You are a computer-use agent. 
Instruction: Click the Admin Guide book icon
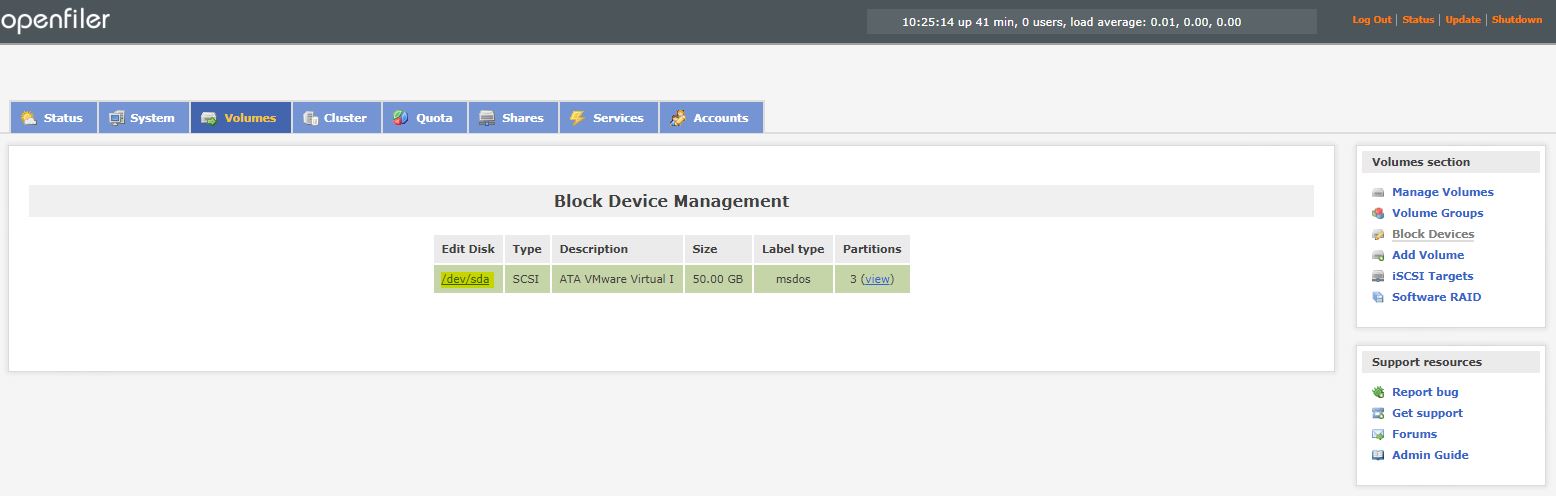(1378, 455)
